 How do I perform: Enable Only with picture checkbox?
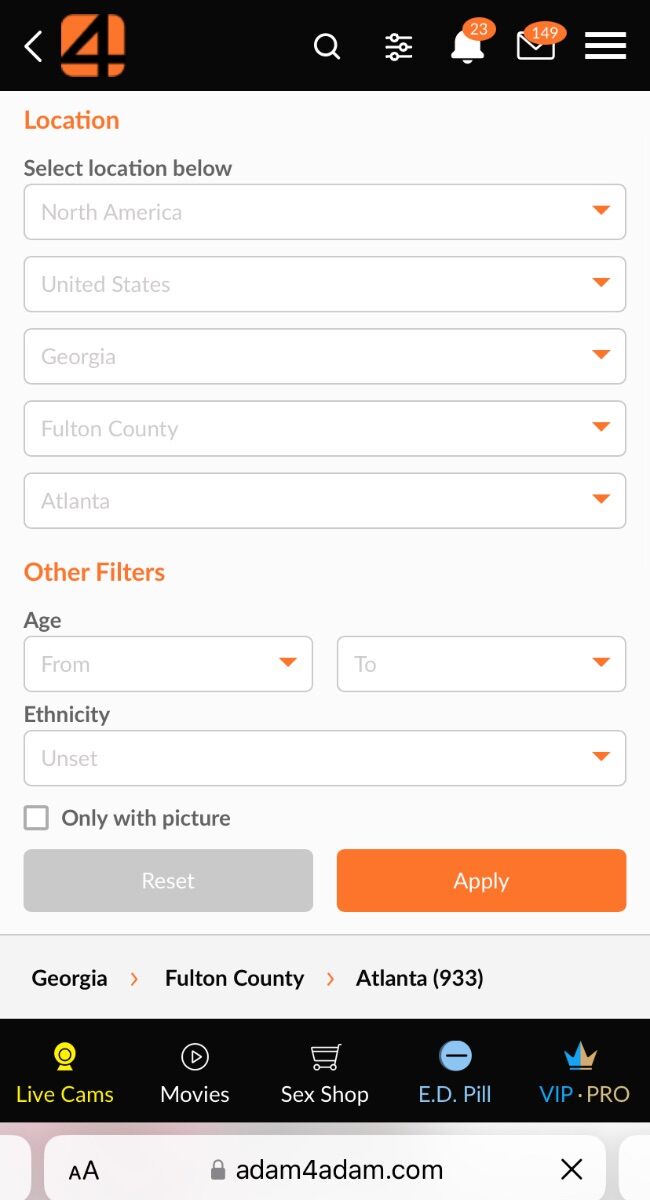[36, 818]
